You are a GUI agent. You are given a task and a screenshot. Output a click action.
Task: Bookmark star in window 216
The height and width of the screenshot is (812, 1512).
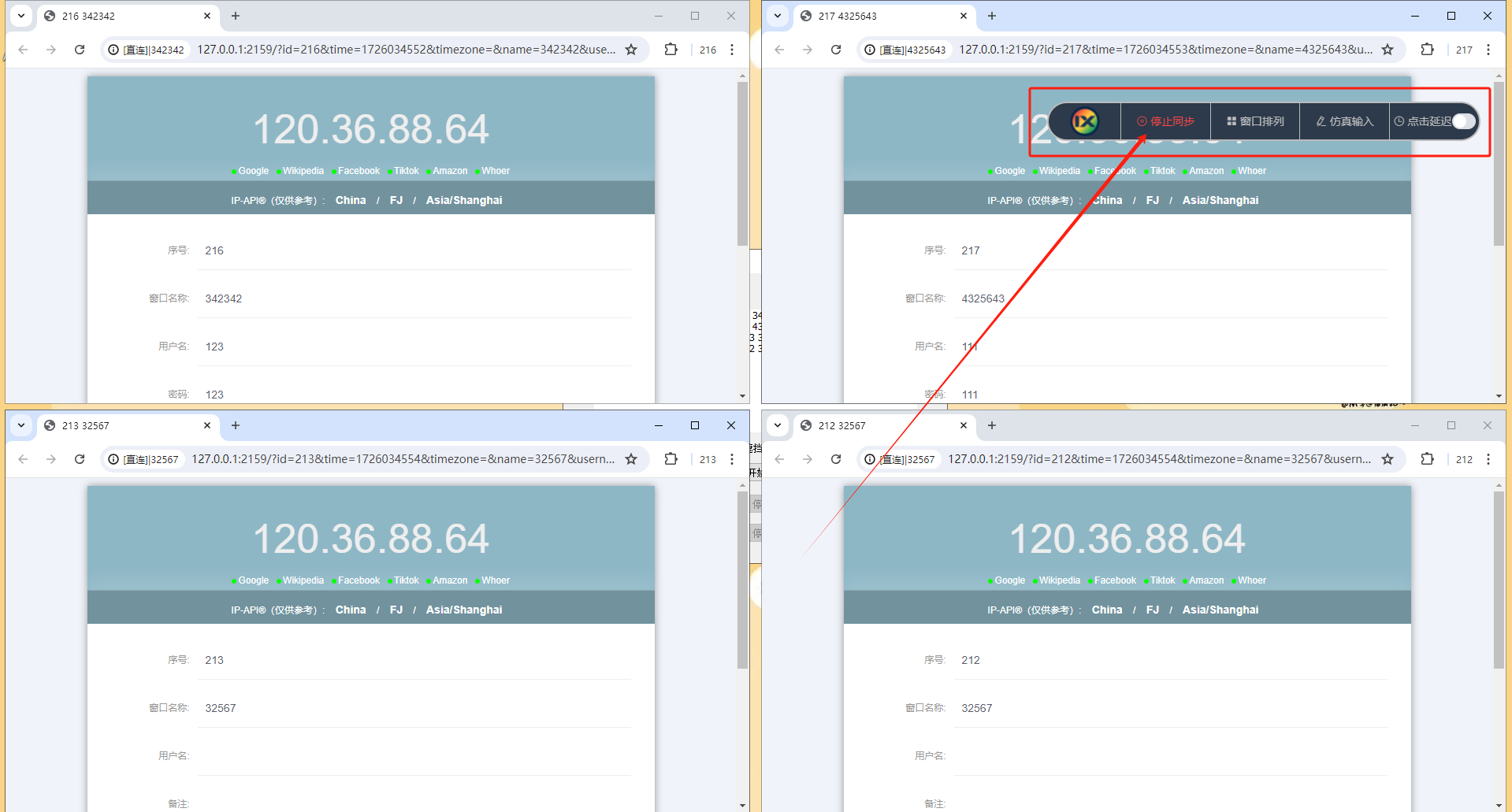click(631, 50)
